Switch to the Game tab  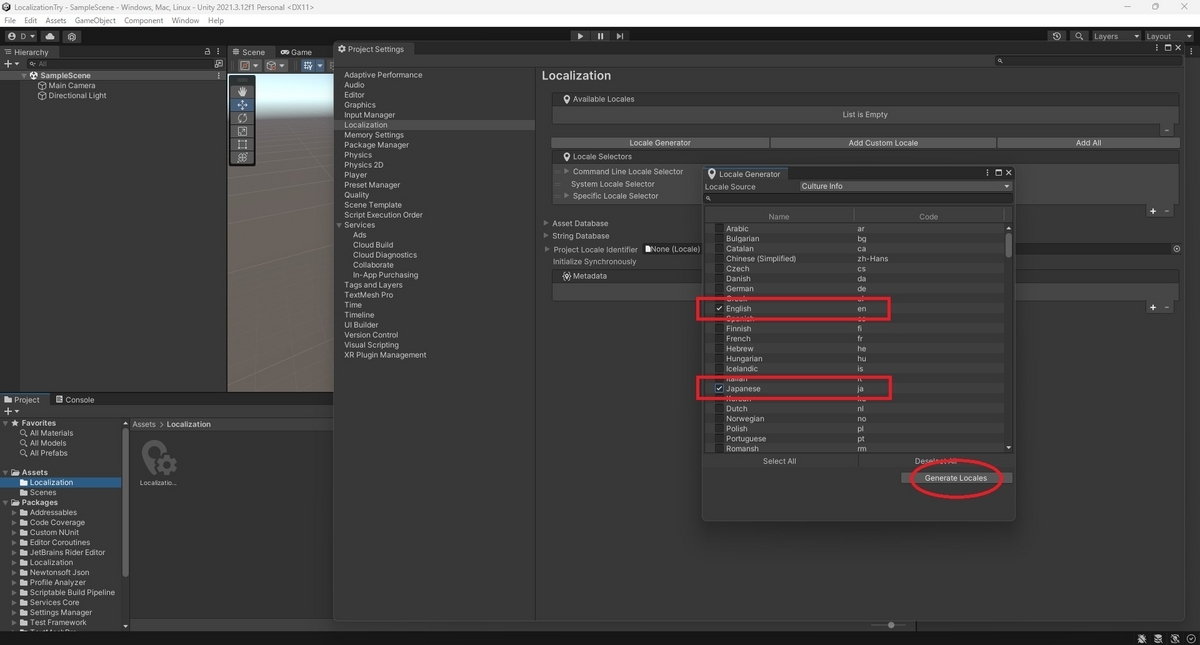point(296,51)
